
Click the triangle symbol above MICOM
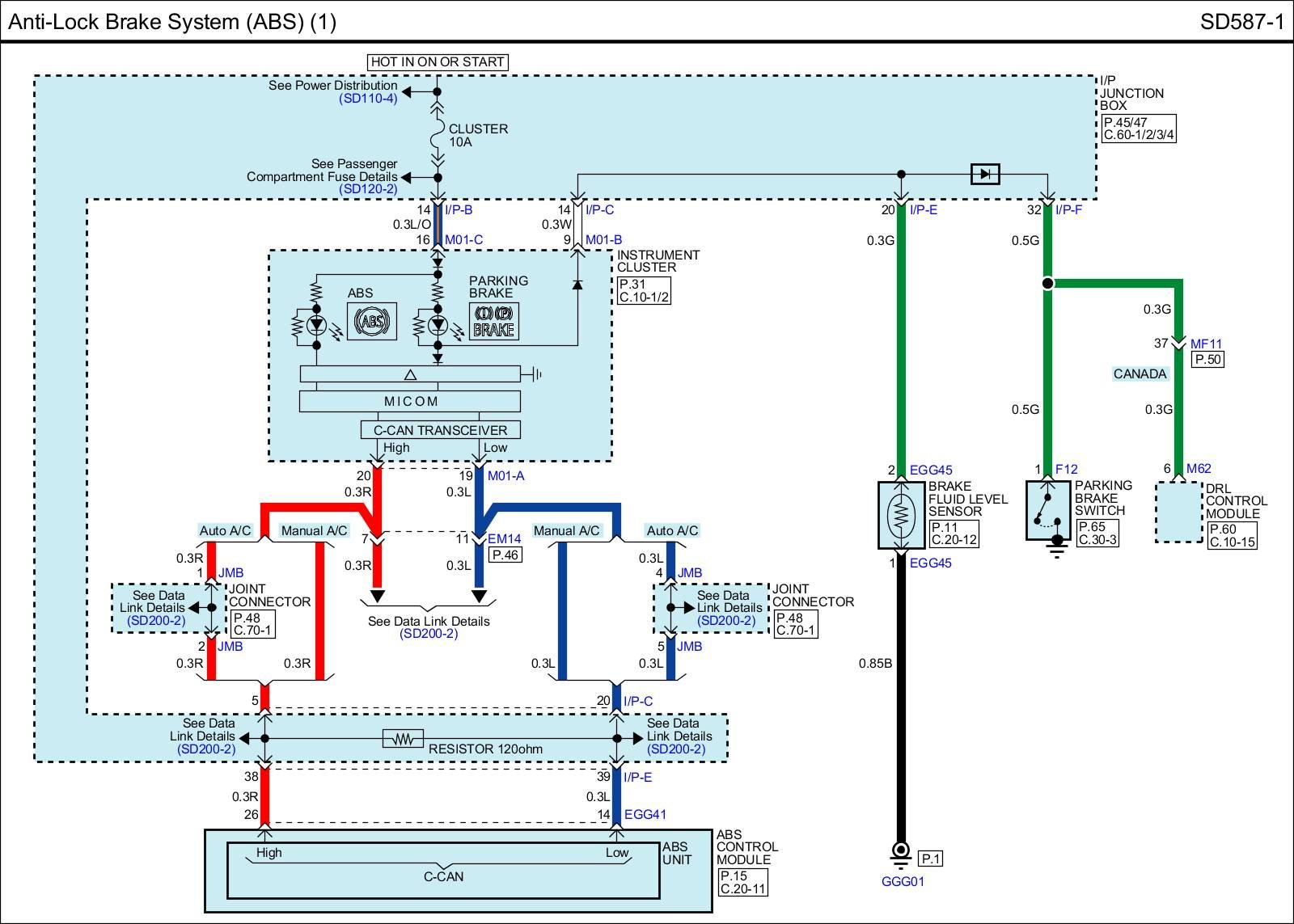pyautogui.click(x=410, y=374)
